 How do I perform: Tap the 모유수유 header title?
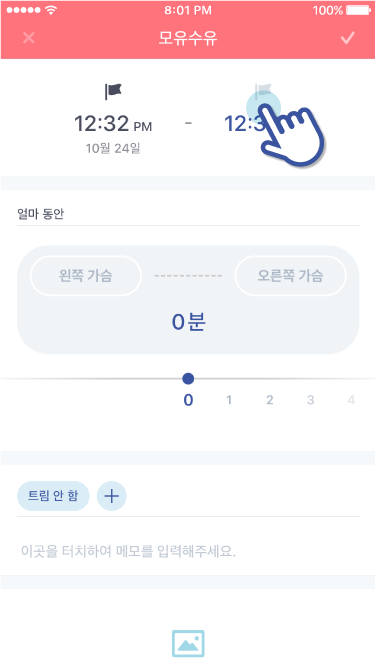pyautogui.click(x=188, y=38)
